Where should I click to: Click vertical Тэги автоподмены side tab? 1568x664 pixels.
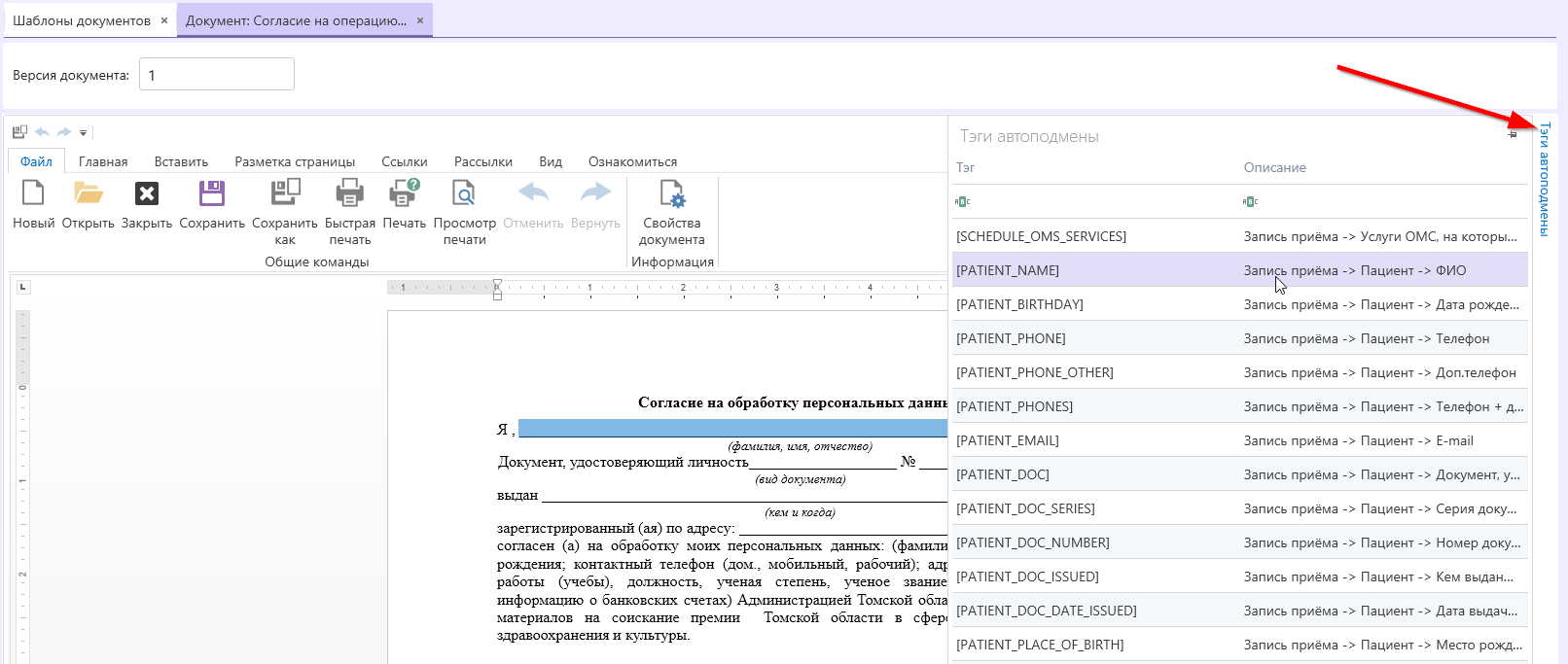[1544, 180]
